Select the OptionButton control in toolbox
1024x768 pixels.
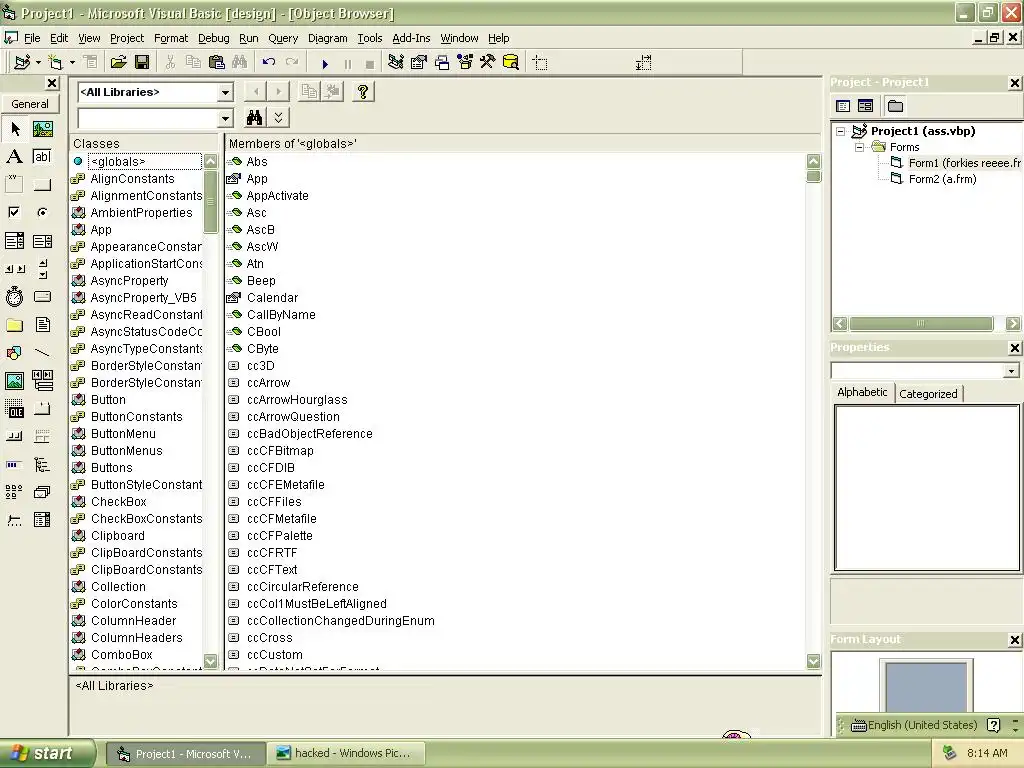pyautogui.click(x=42, y=212)
